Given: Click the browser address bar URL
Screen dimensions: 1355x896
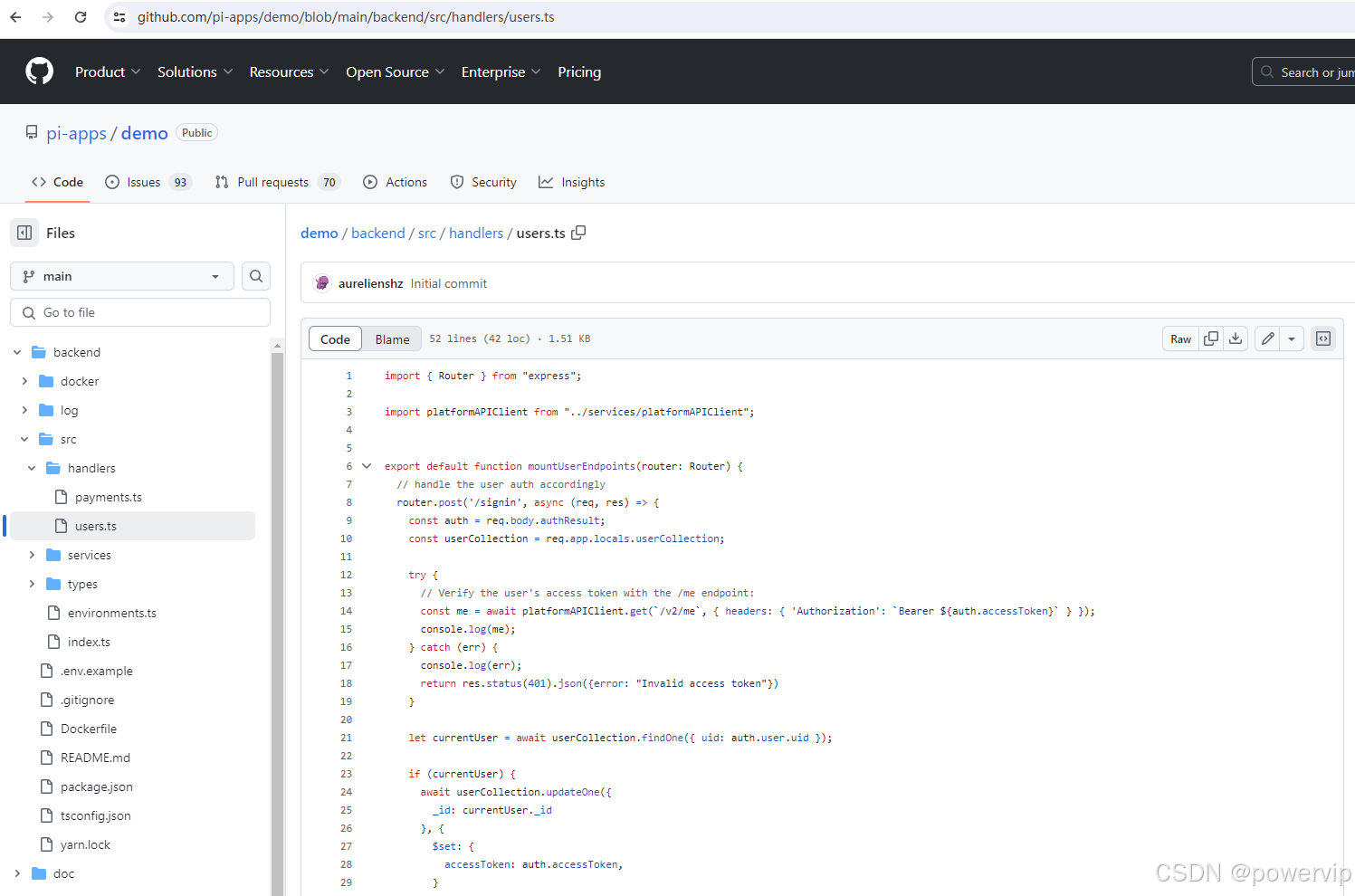Looking at the screenshot, I should pyautogui.click(x=346, y=17).
